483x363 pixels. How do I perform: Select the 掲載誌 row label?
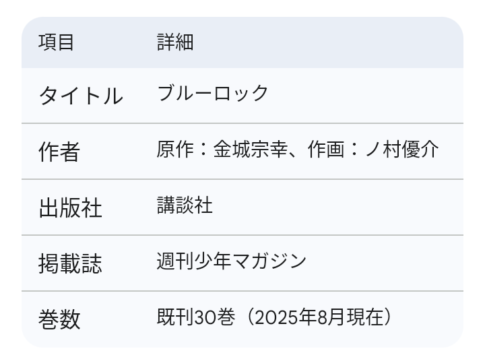pos(70,264)
